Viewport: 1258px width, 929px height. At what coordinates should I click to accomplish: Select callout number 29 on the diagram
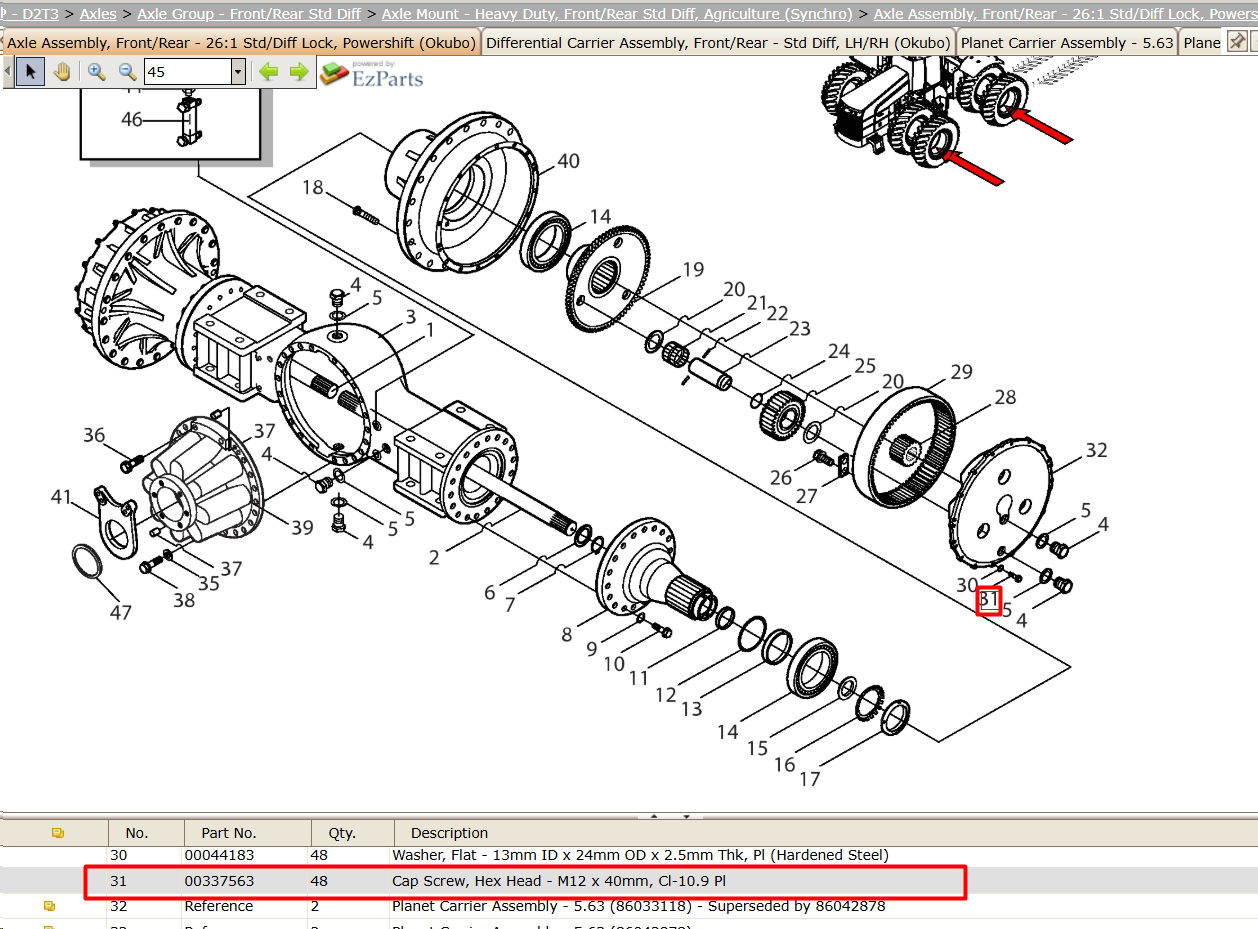[961, 372]
